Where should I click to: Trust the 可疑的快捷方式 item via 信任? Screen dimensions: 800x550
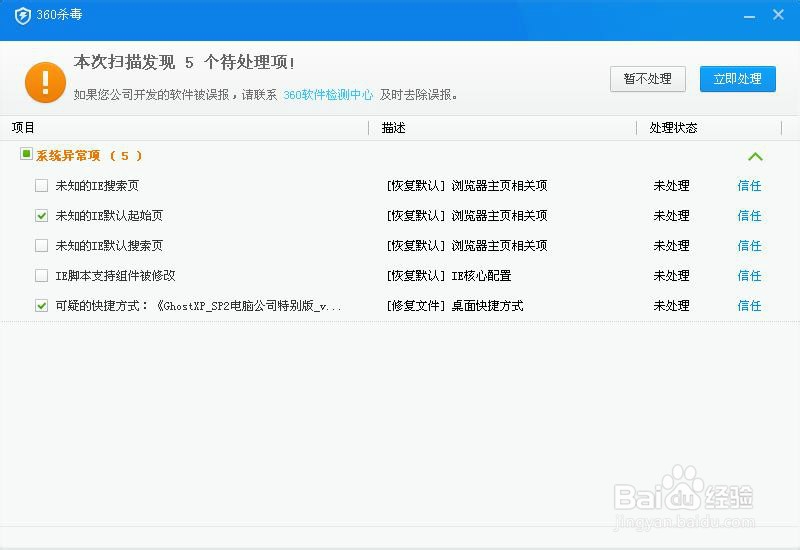[749, 306]
